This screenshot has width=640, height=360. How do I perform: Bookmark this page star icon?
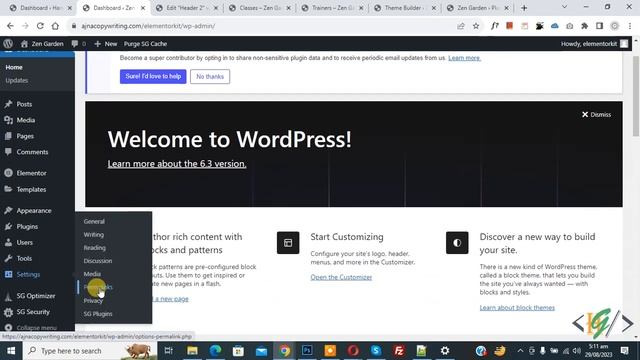(476, 26)
